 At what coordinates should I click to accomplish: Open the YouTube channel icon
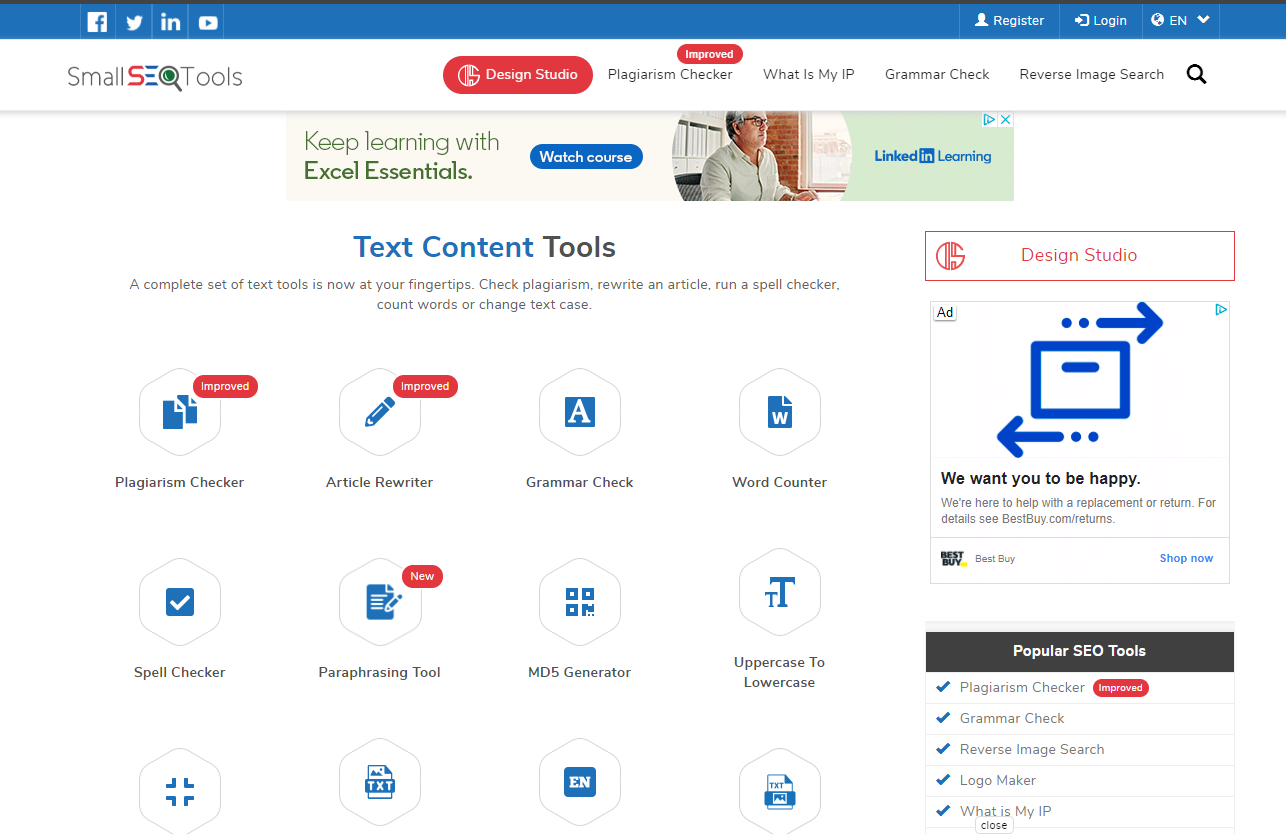208,22
